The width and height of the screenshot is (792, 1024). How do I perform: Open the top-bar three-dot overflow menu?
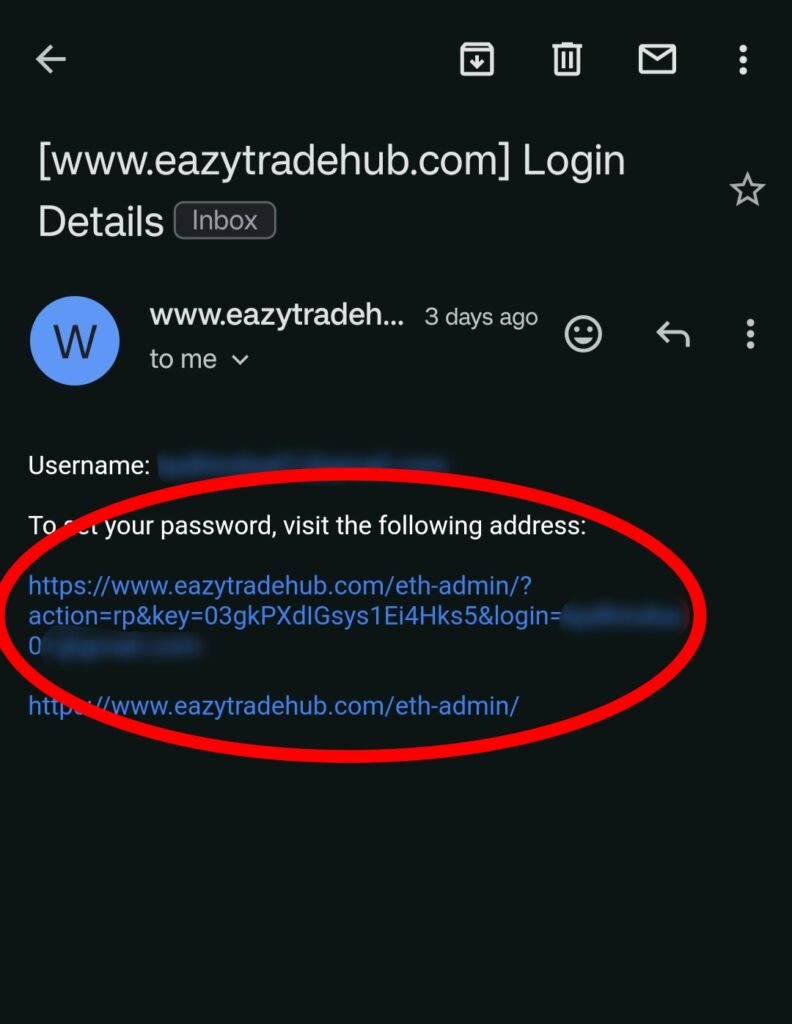743,59
